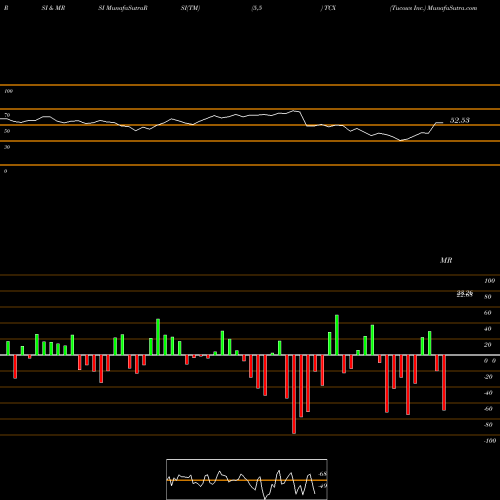Click the -100 label on MR axis

pyautogui.click(x=490, y=441)
